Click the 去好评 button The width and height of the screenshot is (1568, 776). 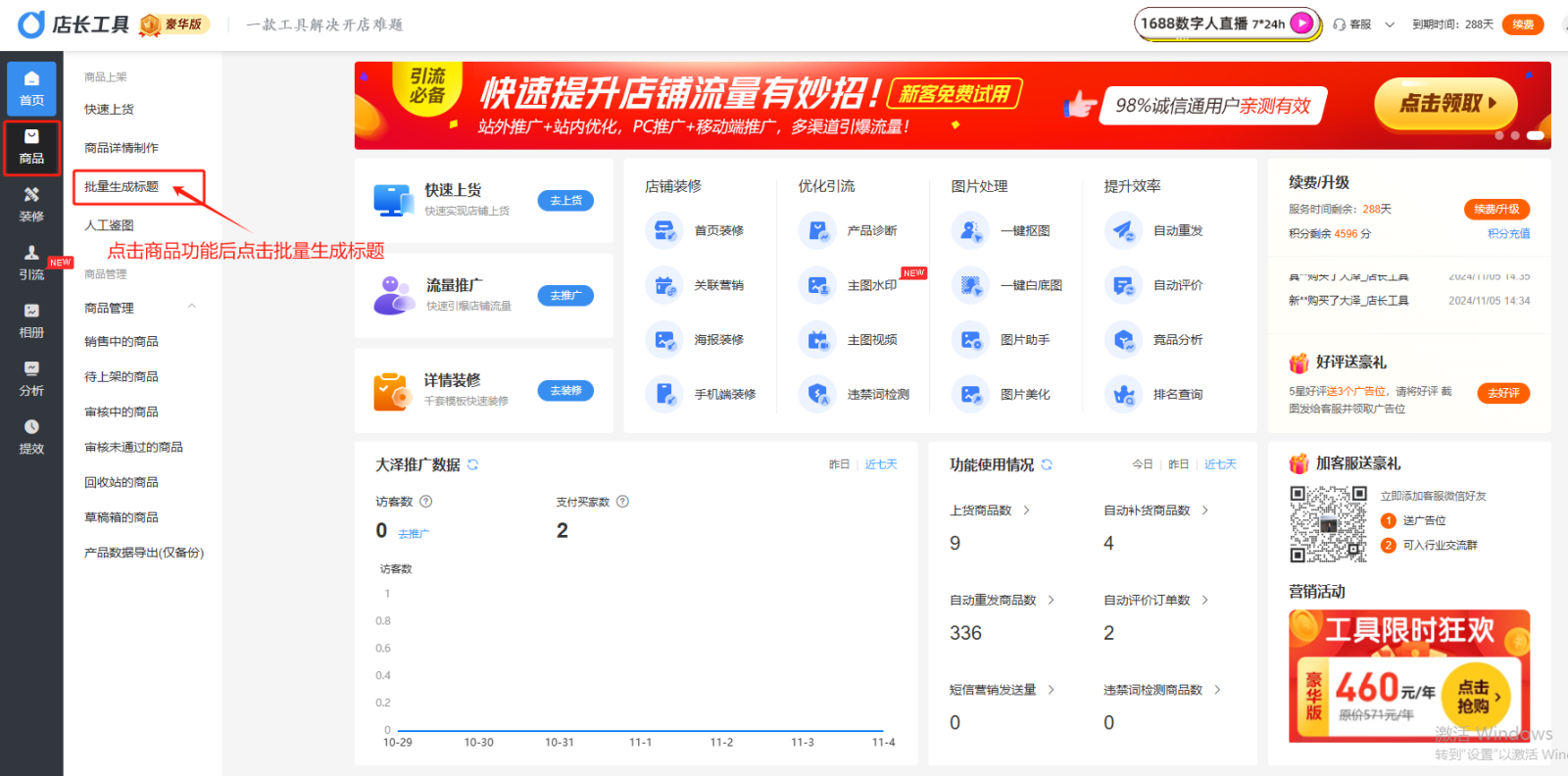(x=1503, y=393)
